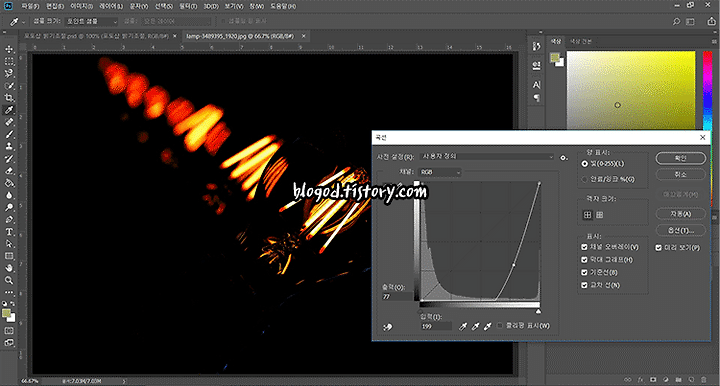Select the Brush tool
720x386 pixels.
point(9,134)
